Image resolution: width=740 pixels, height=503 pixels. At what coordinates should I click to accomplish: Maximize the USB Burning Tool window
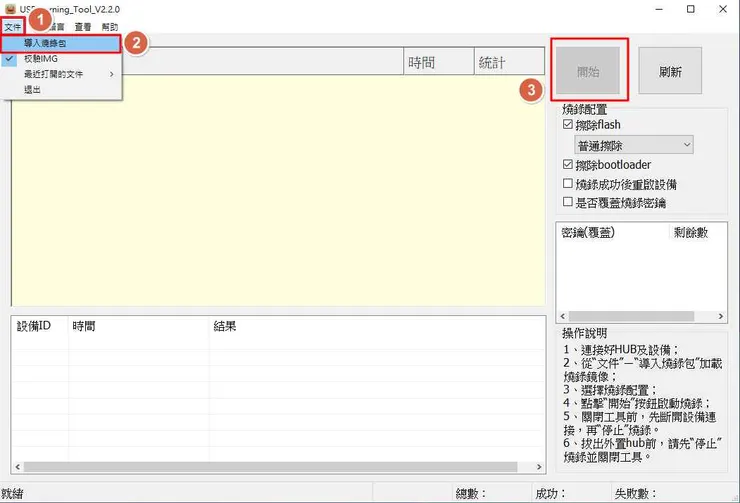690,9
